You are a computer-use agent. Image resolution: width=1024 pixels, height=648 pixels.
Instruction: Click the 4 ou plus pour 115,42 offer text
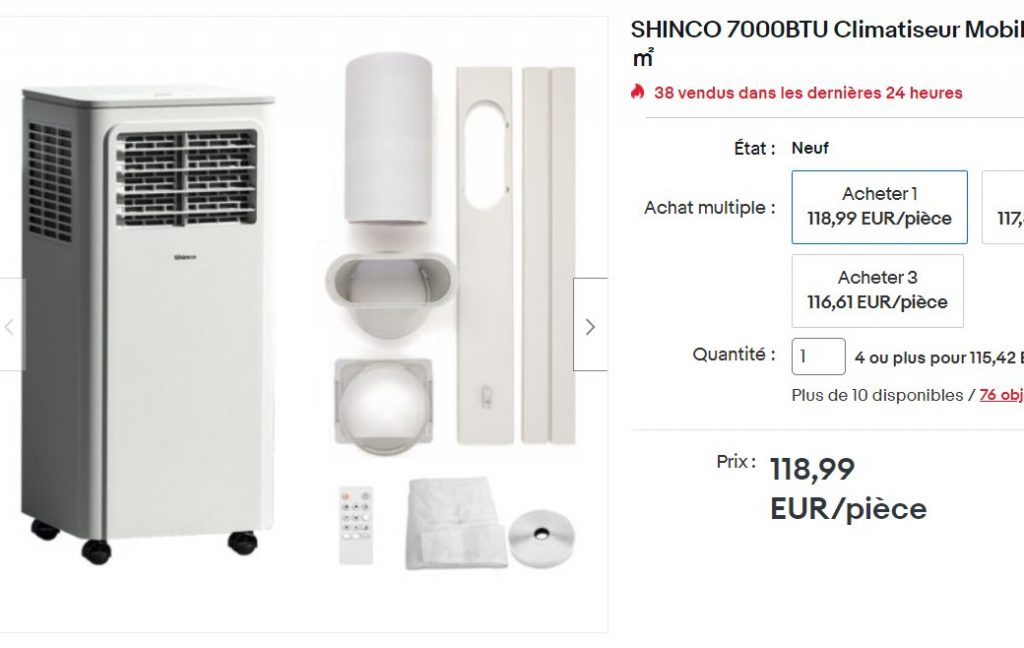[x=938, y=357]
